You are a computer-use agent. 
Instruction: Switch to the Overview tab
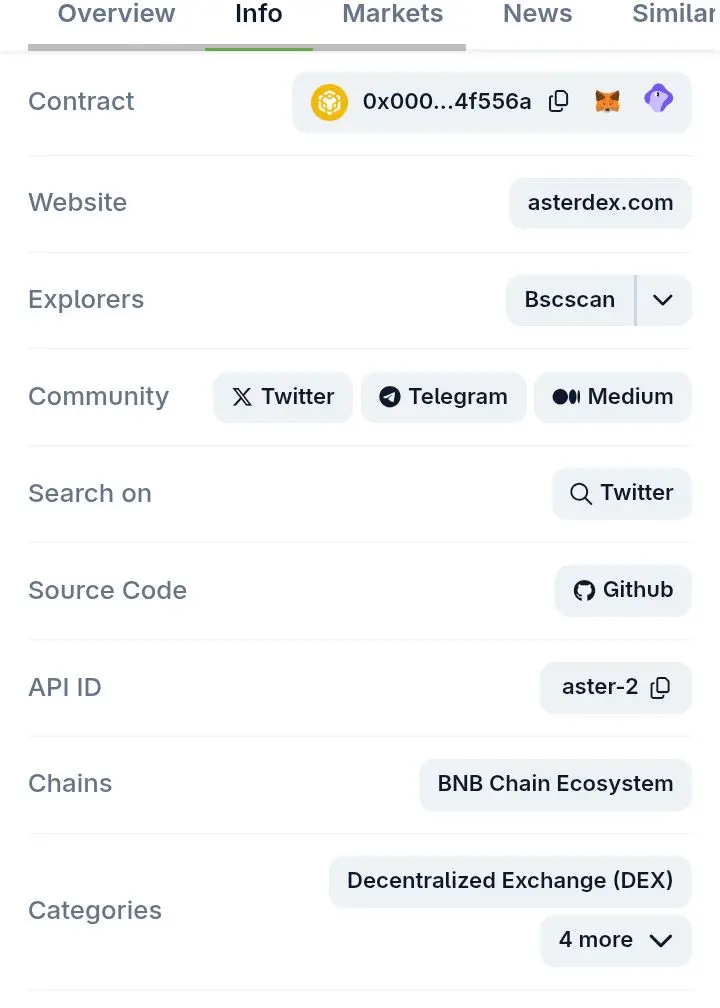(x=116, y=15)
